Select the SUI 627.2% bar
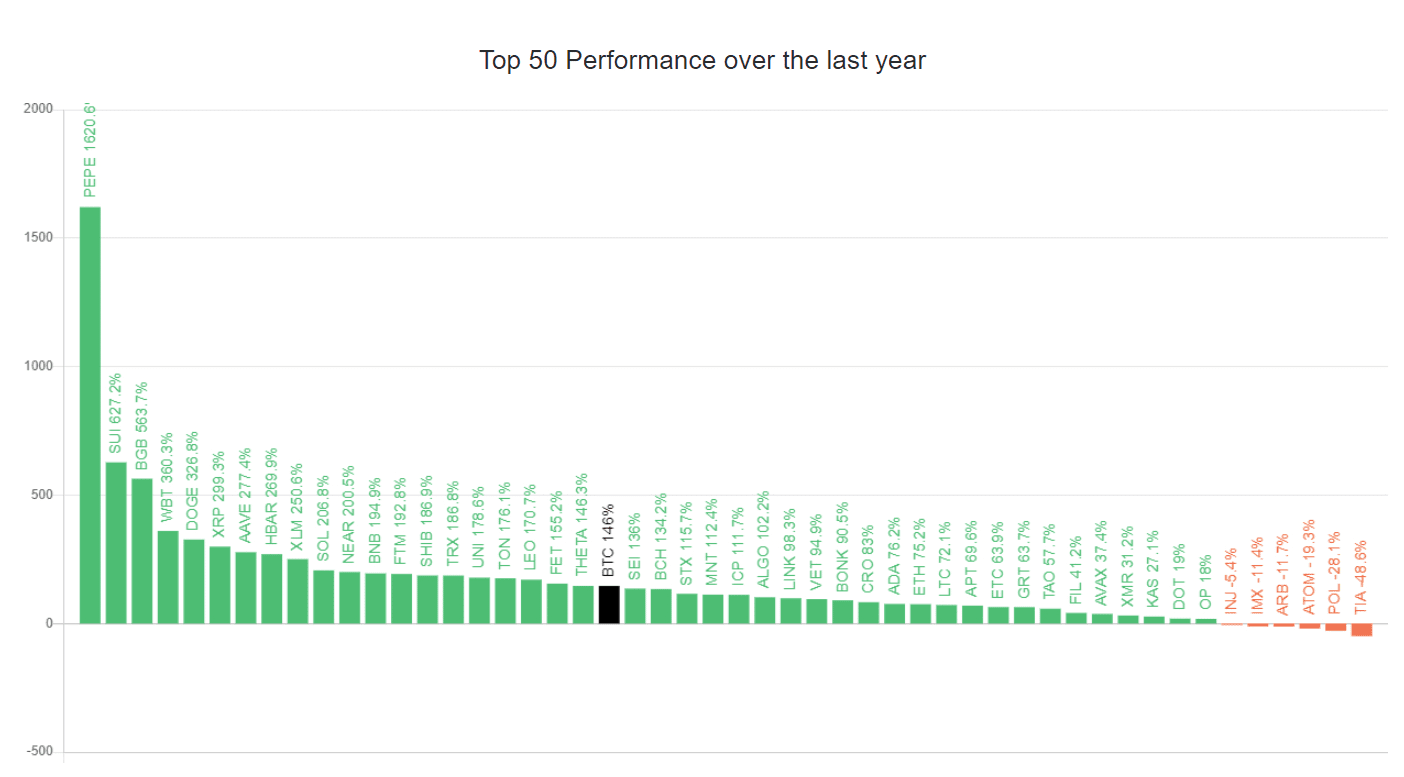Viewport: 1404px width, 777px height. point(116,543)
